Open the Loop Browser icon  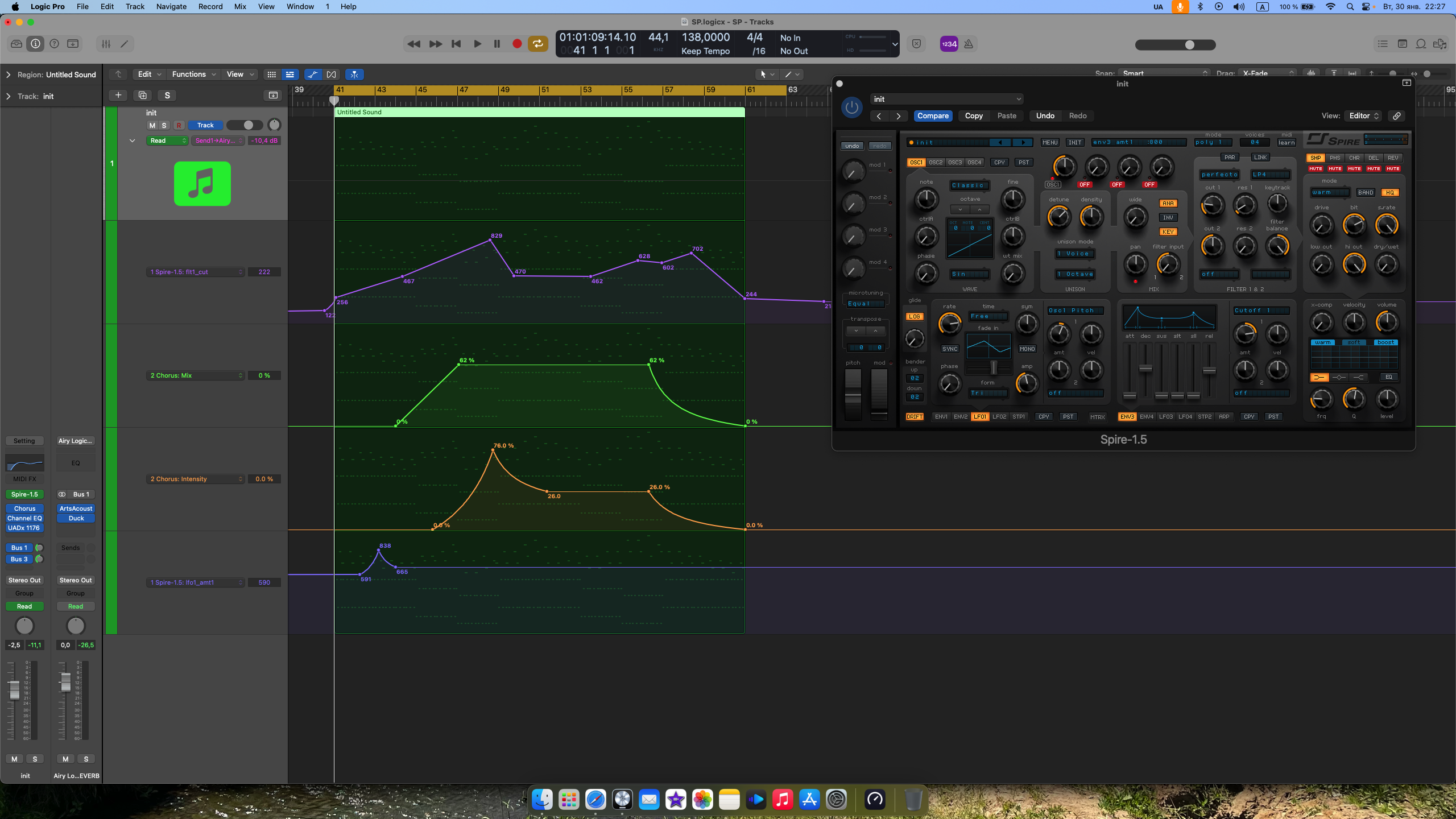tap(1421, 44)
